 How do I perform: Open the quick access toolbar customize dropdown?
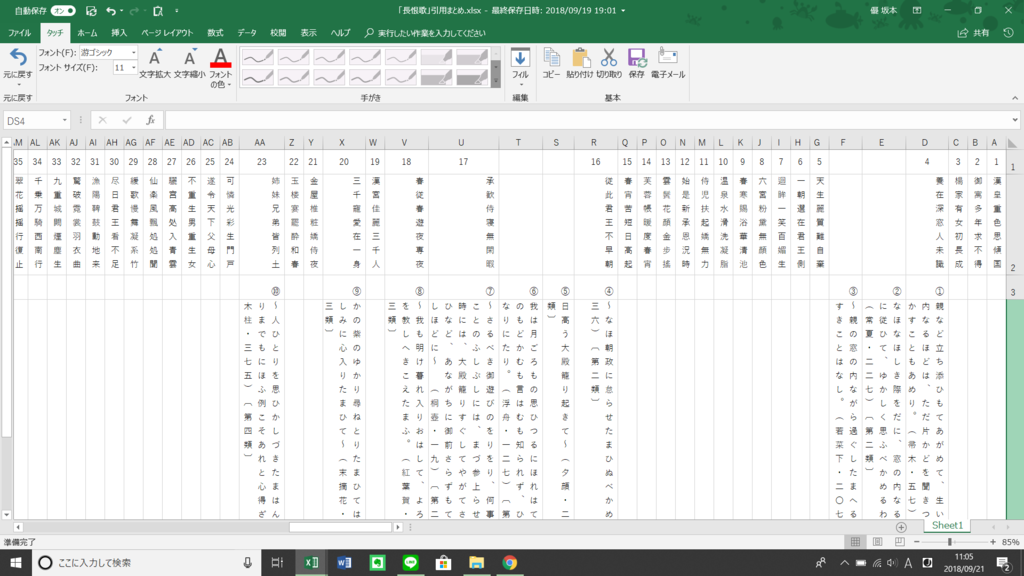(176, 10)
